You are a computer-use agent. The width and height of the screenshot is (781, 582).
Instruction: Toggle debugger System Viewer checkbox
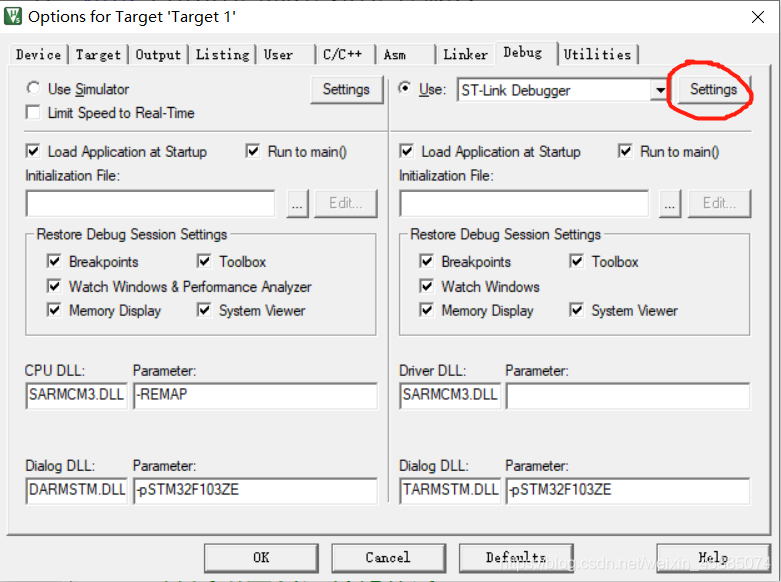point(576,310)
